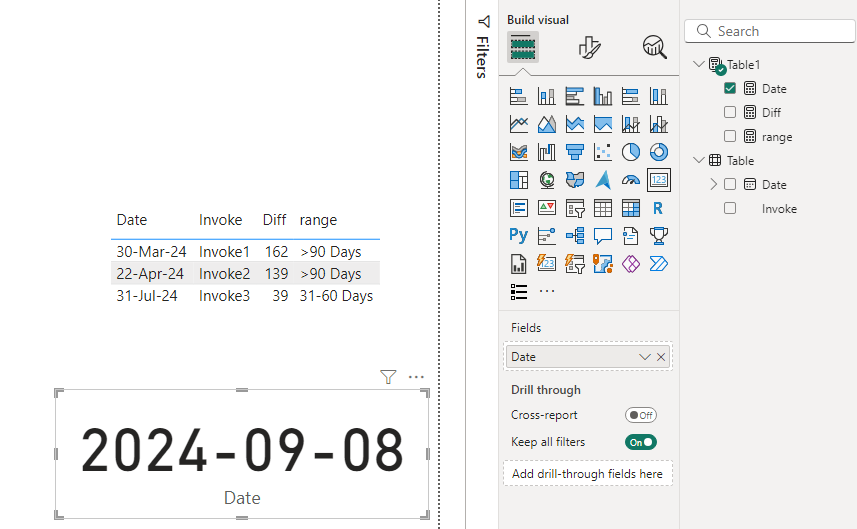This screenshot has height=529, width=857.
Task: Sort table by the Invoke column header
Action: pyautogui.click(x=220, y=220)
